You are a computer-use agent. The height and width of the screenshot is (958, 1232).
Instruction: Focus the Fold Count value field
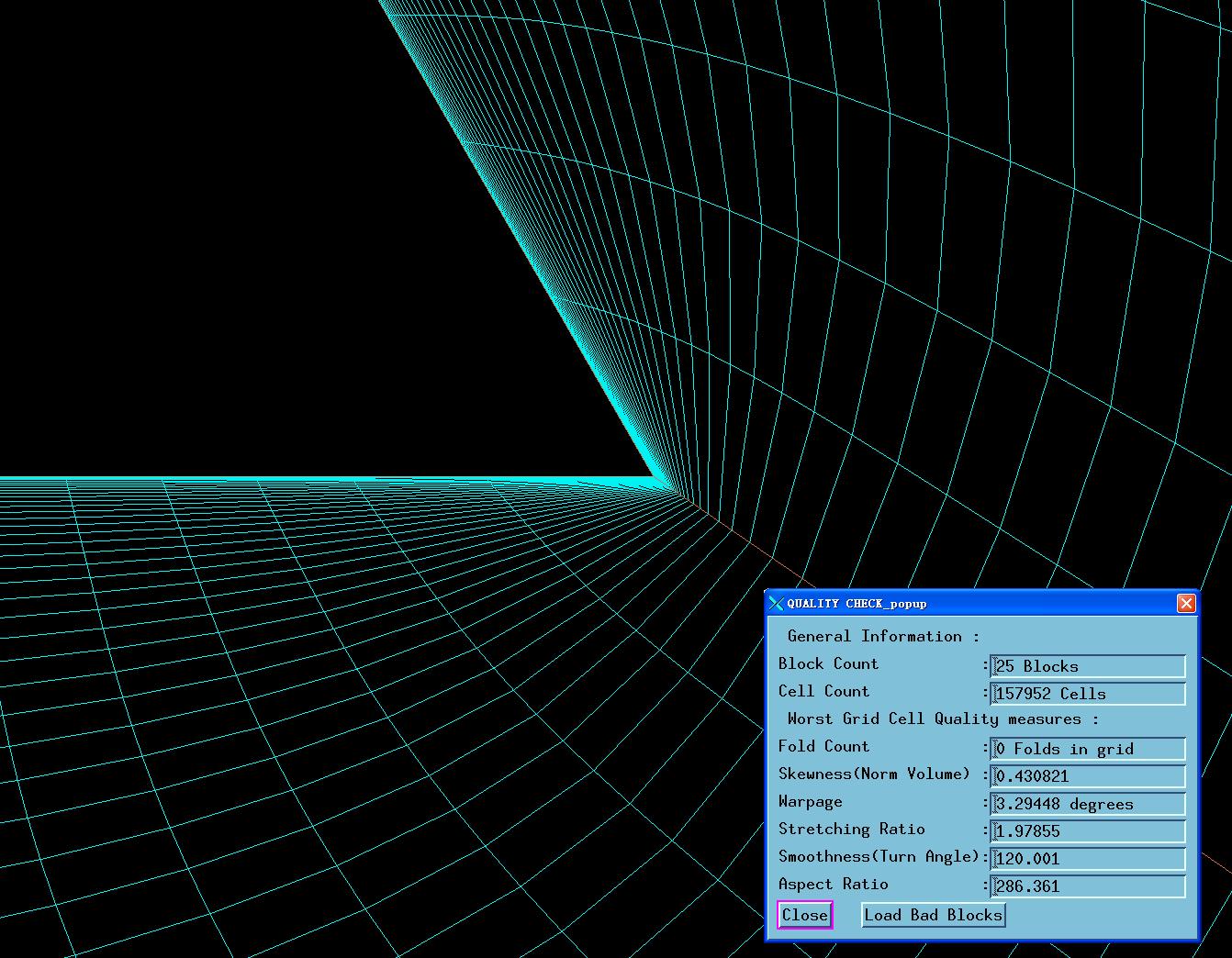pyautogui.click(x=1088, y=749)
